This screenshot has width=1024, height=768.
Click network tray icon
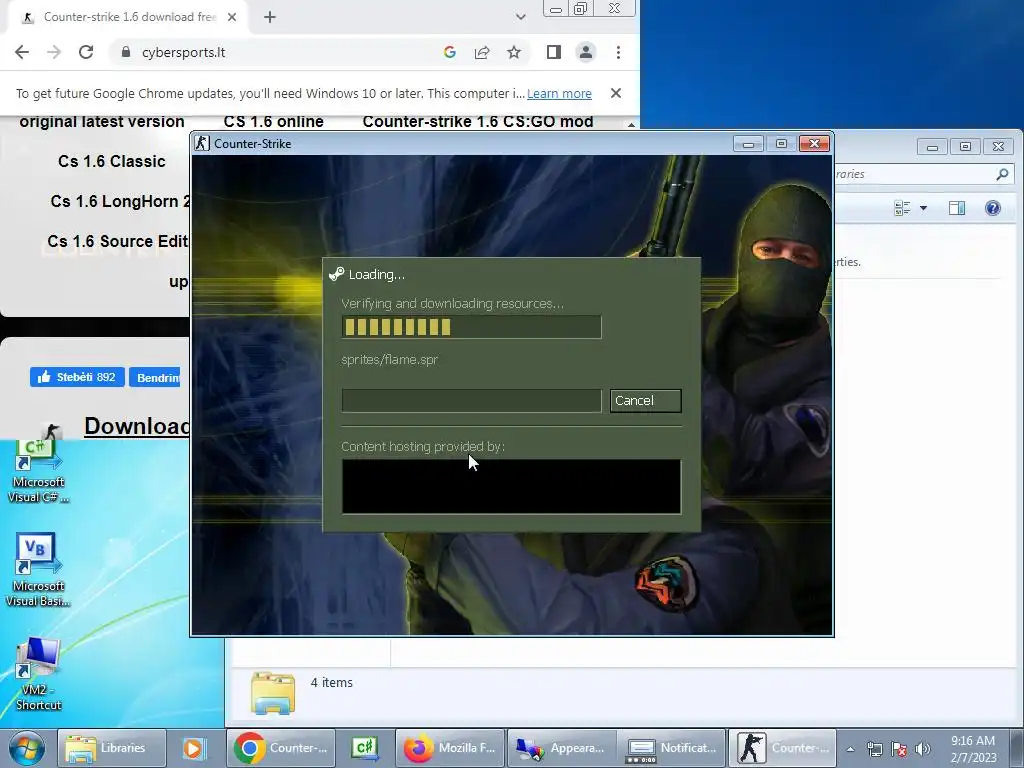874,749
